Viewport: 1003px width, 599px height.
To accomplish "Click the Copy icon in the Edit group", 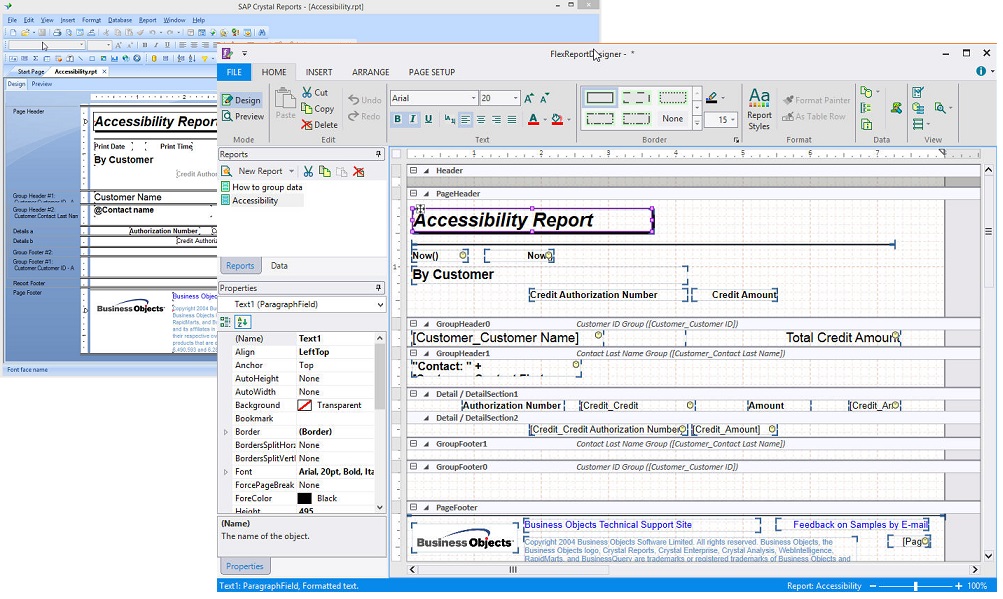I will (307, 109).
